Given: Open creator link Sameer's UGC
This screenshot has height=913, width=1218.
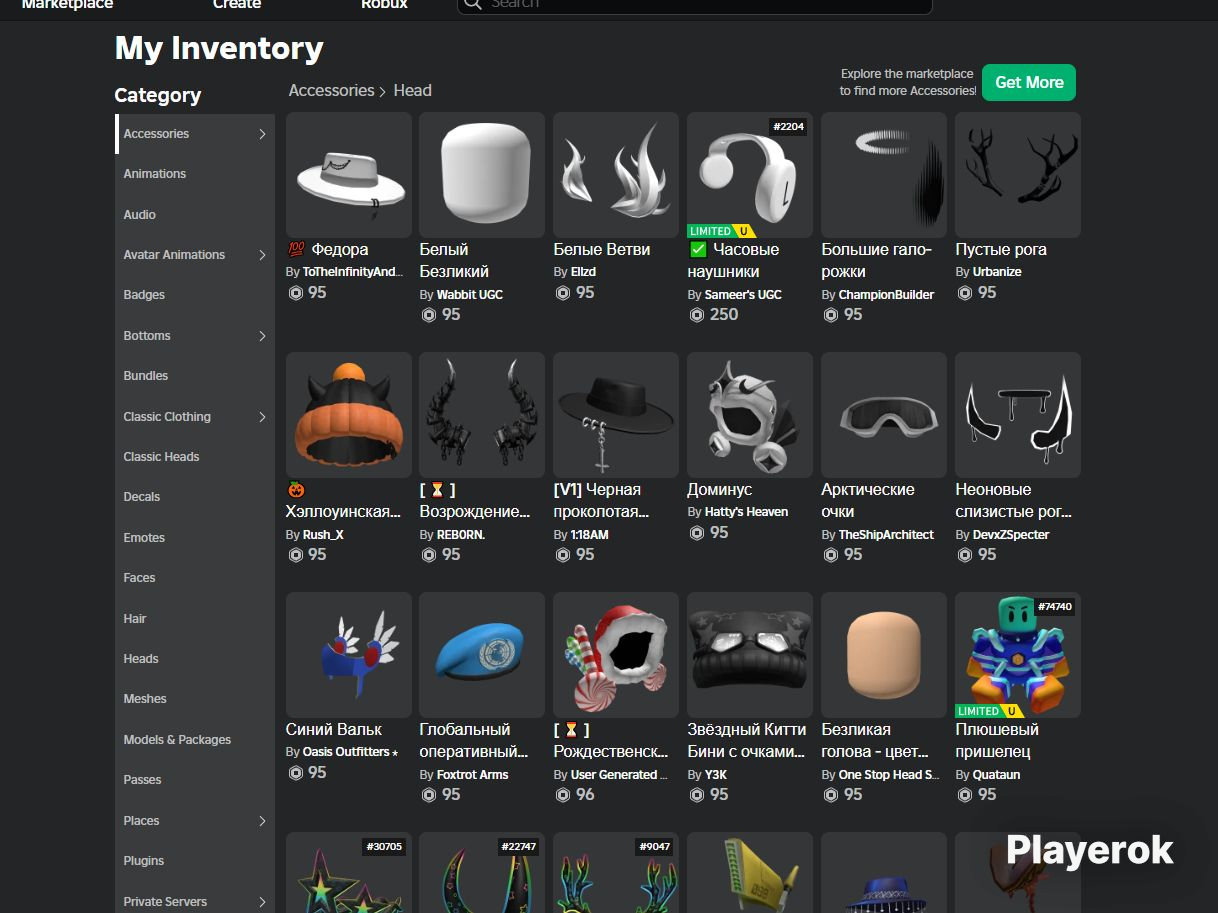Looking at the screenshot, I should 743,295.
